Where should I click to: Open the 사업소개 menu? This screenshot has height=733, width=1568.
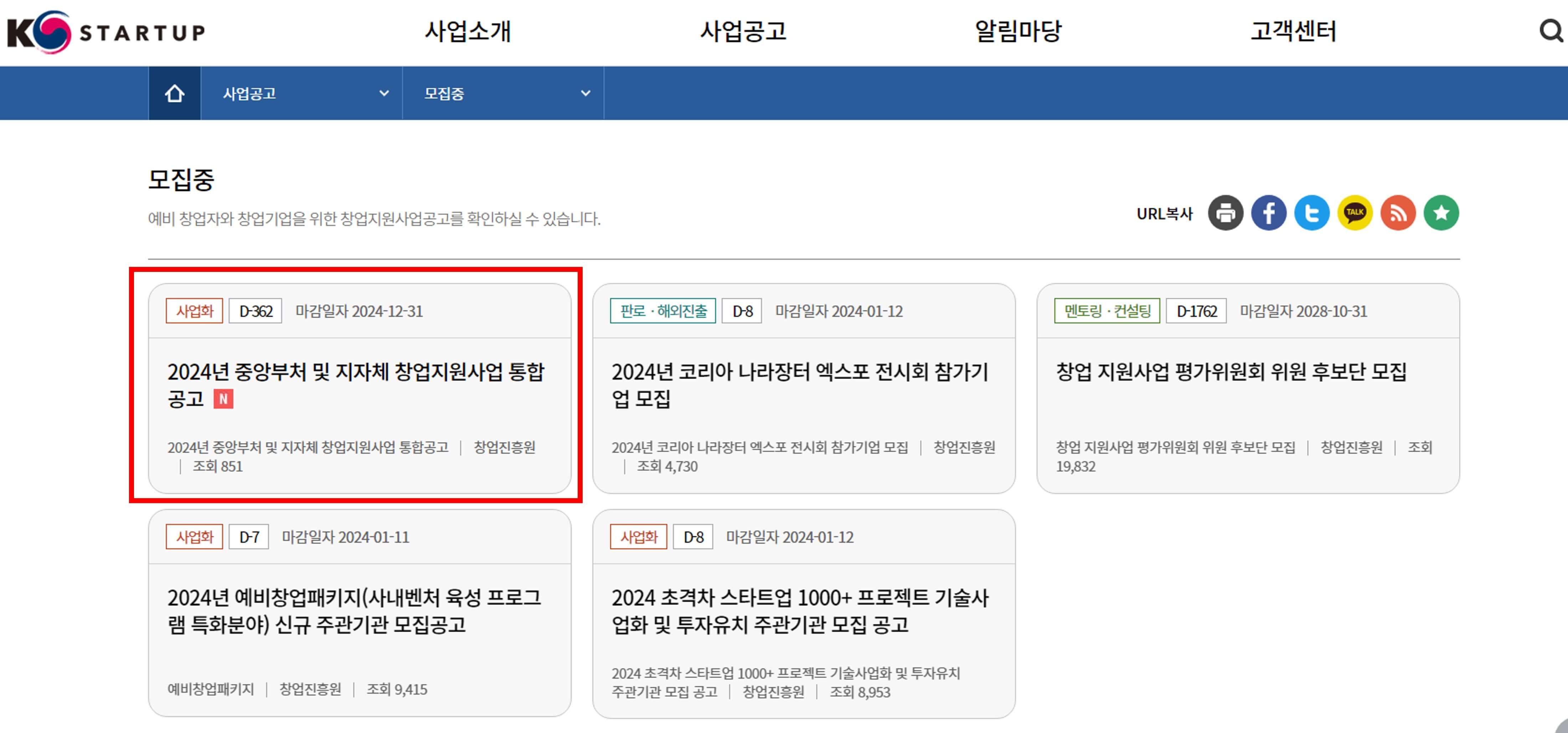tap(468, 32)
